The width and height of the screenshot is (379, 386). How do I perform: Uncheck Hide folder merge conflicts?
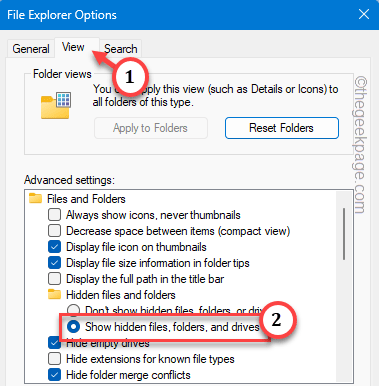(54, 375)
